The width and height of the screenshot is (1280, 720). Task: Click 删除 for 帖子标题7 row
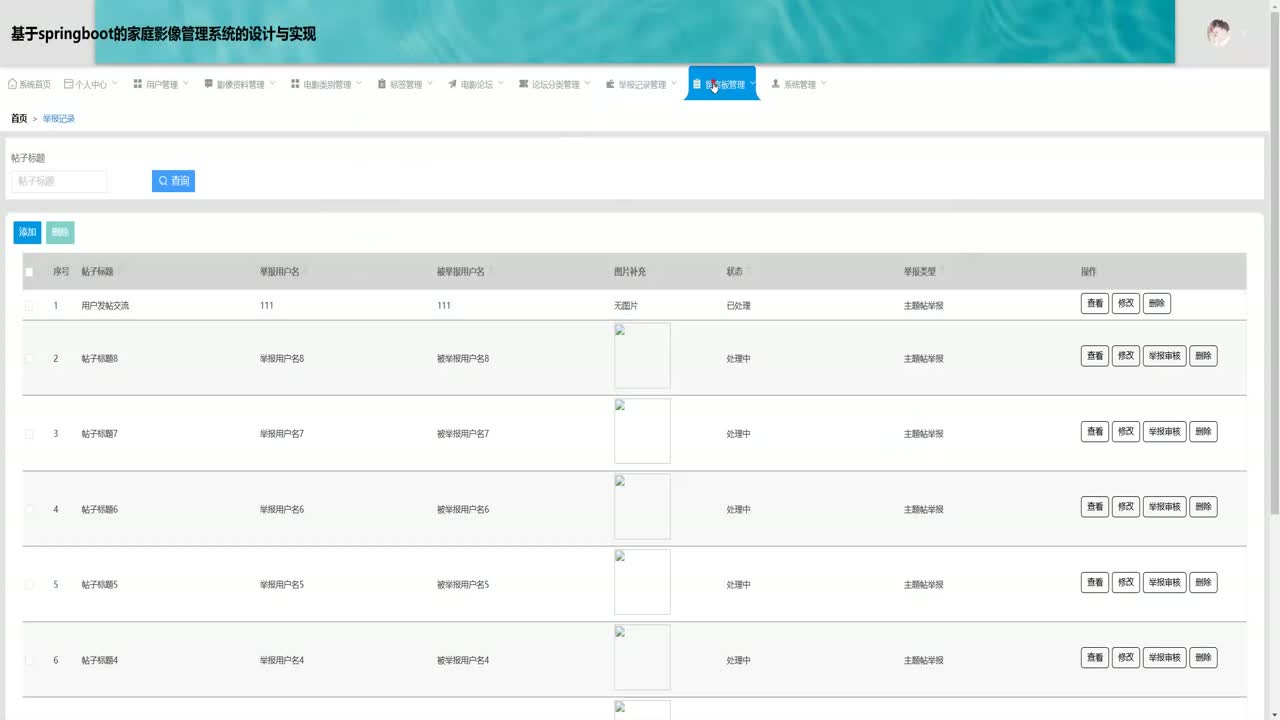[1204, 432]
